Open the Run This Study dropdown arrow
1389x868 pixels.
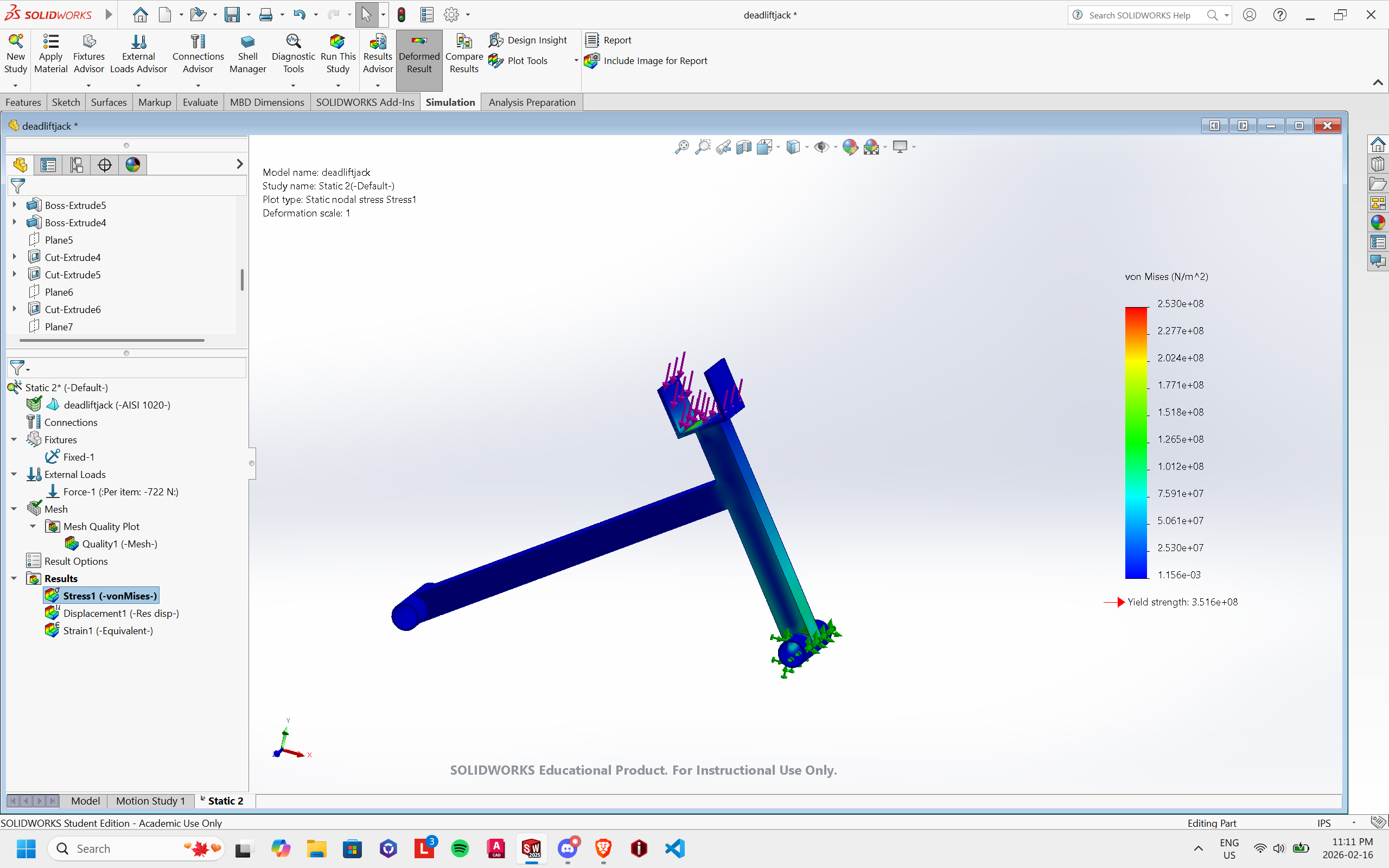click(x=338, y=86)
